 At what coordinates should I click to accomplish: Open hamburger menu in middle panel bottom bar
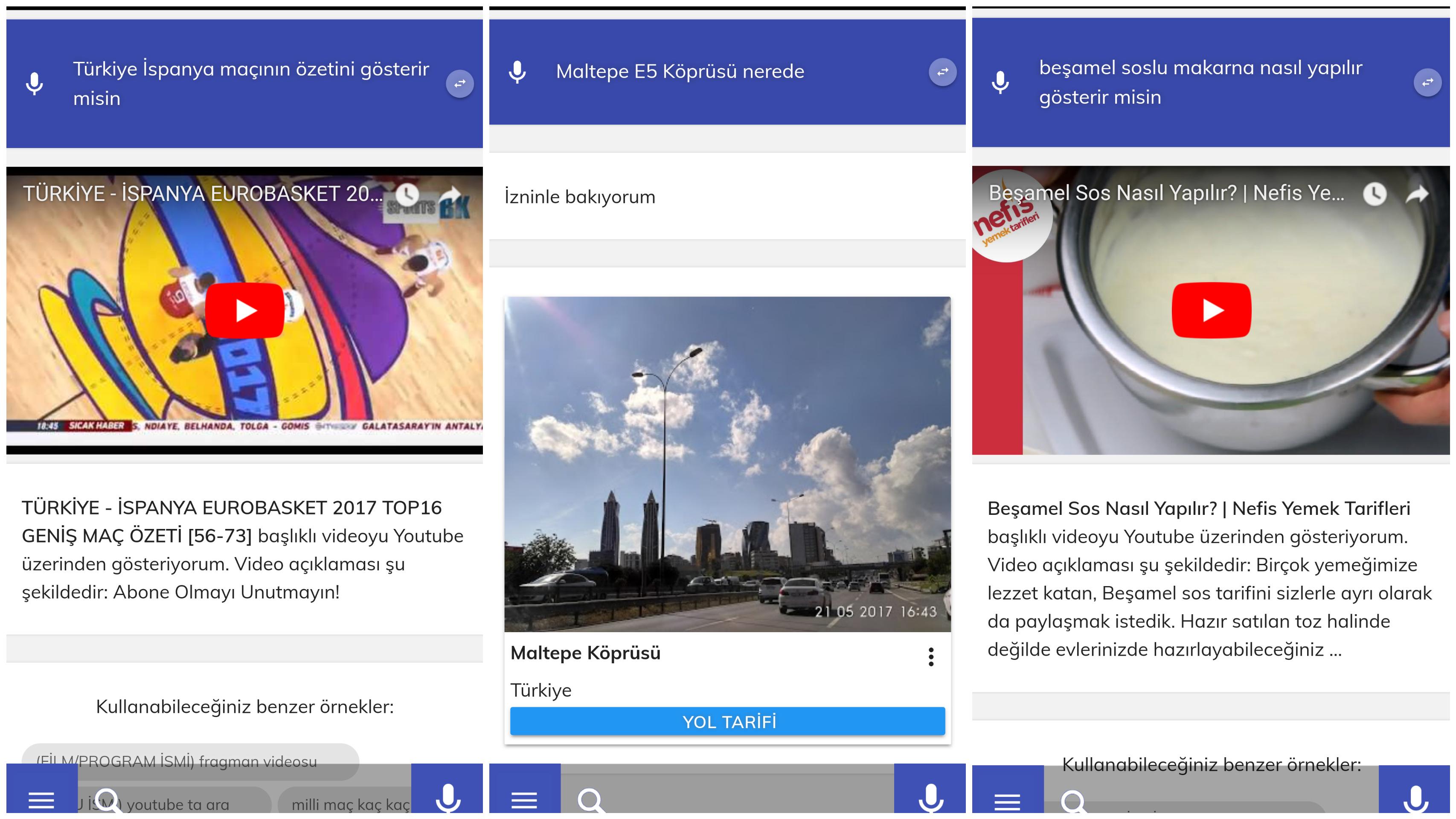524,799
